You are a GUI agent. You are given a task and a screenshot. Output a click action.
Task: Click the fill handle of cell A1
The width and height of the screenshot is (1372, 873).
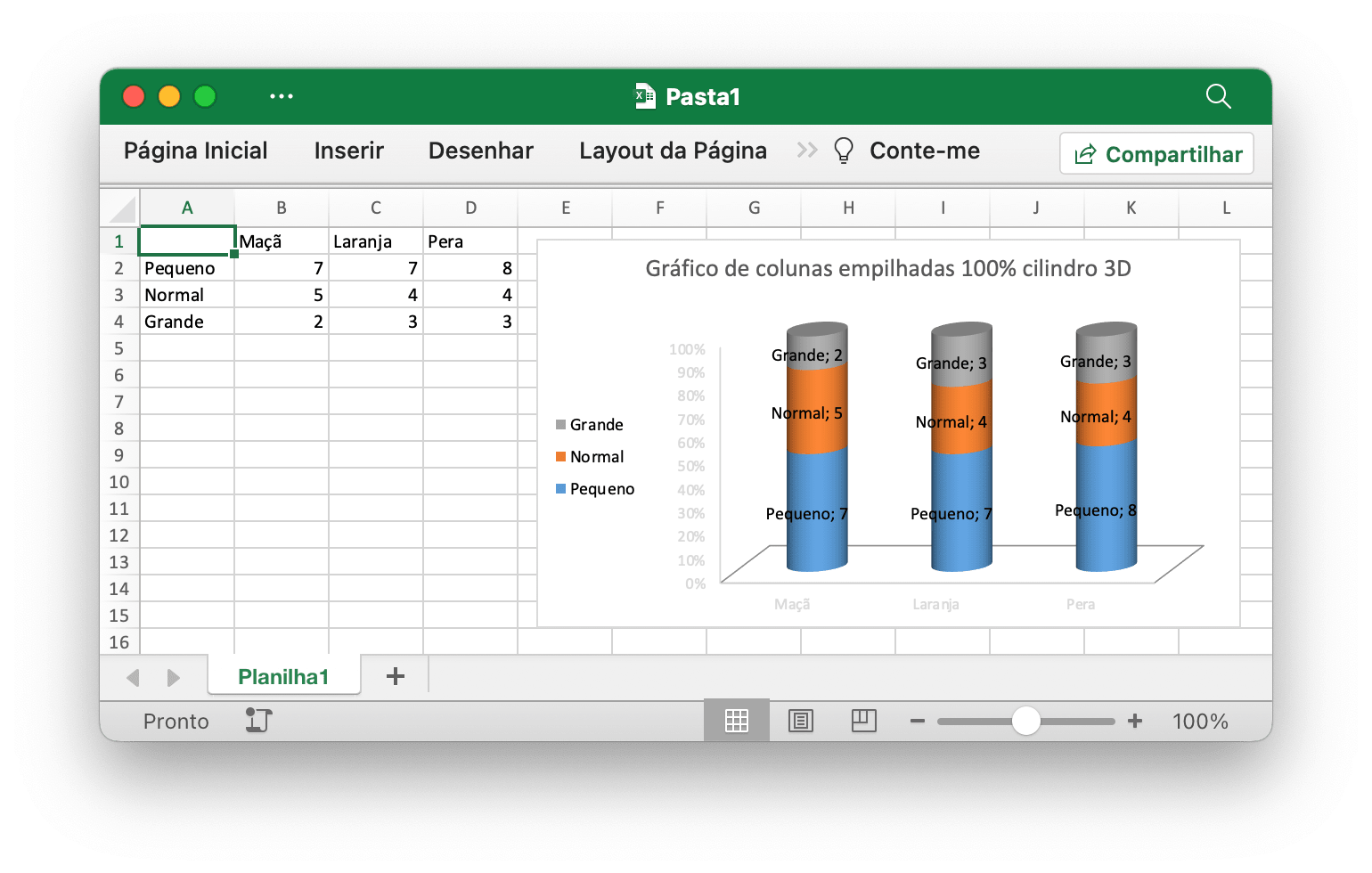[234, 254]
